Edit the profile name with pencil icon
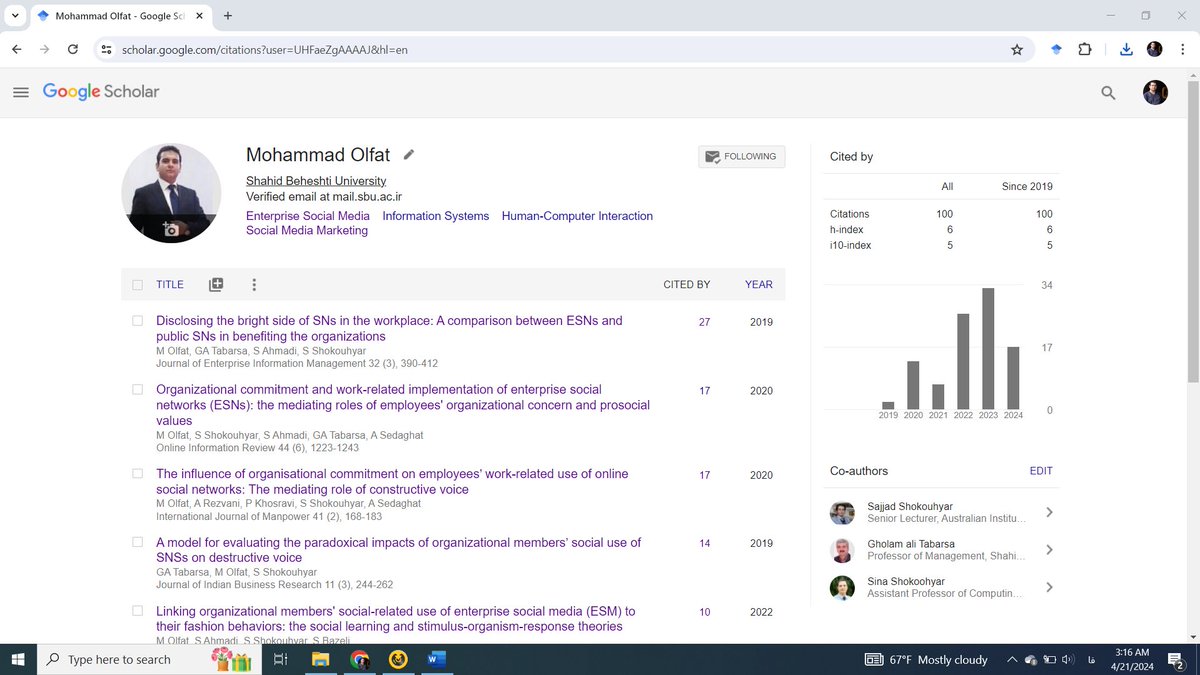This screenshot has height=675, width=1200. coord(408,155)
